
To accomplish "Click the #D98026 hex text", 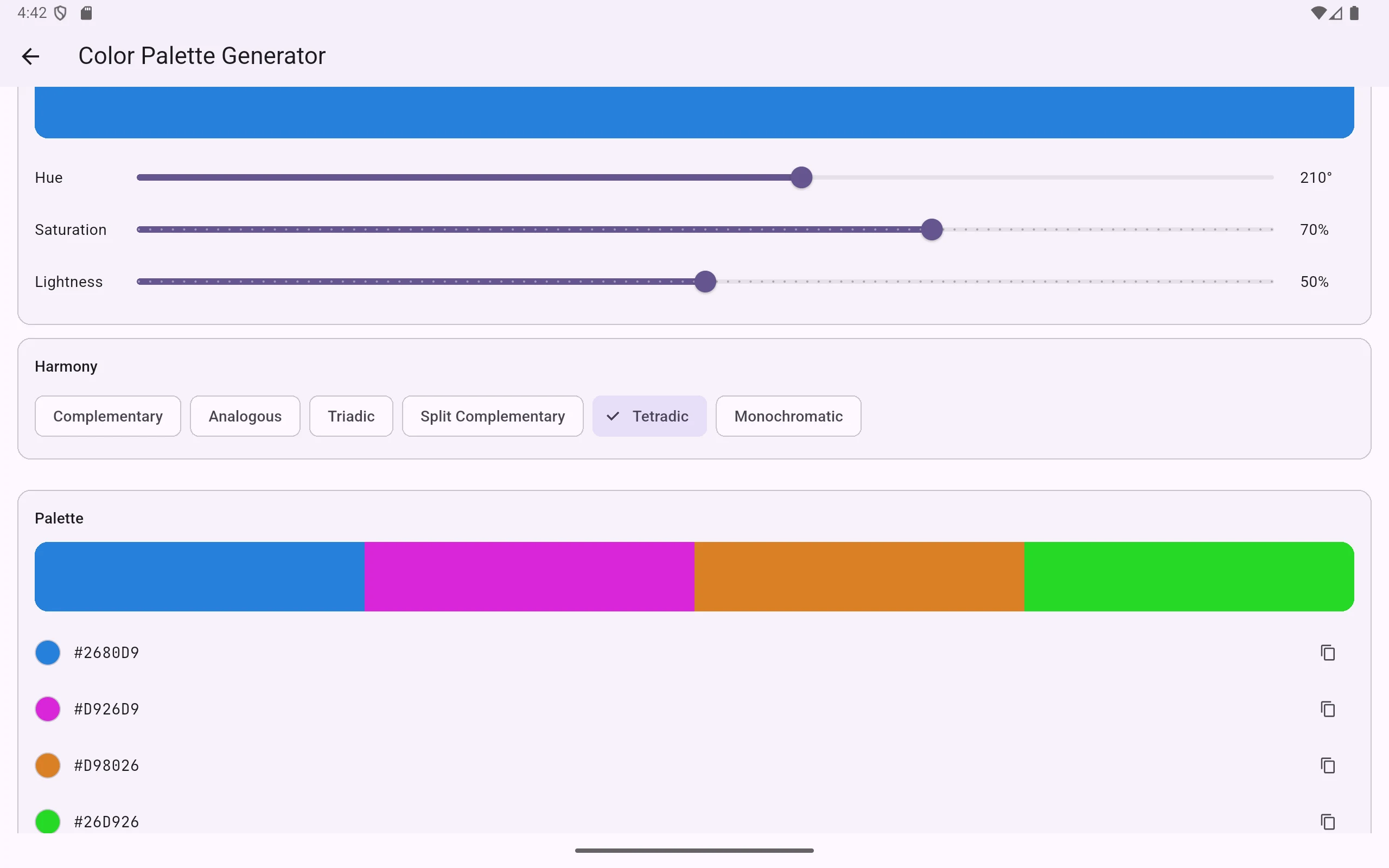I will click(x=107, y=765).
